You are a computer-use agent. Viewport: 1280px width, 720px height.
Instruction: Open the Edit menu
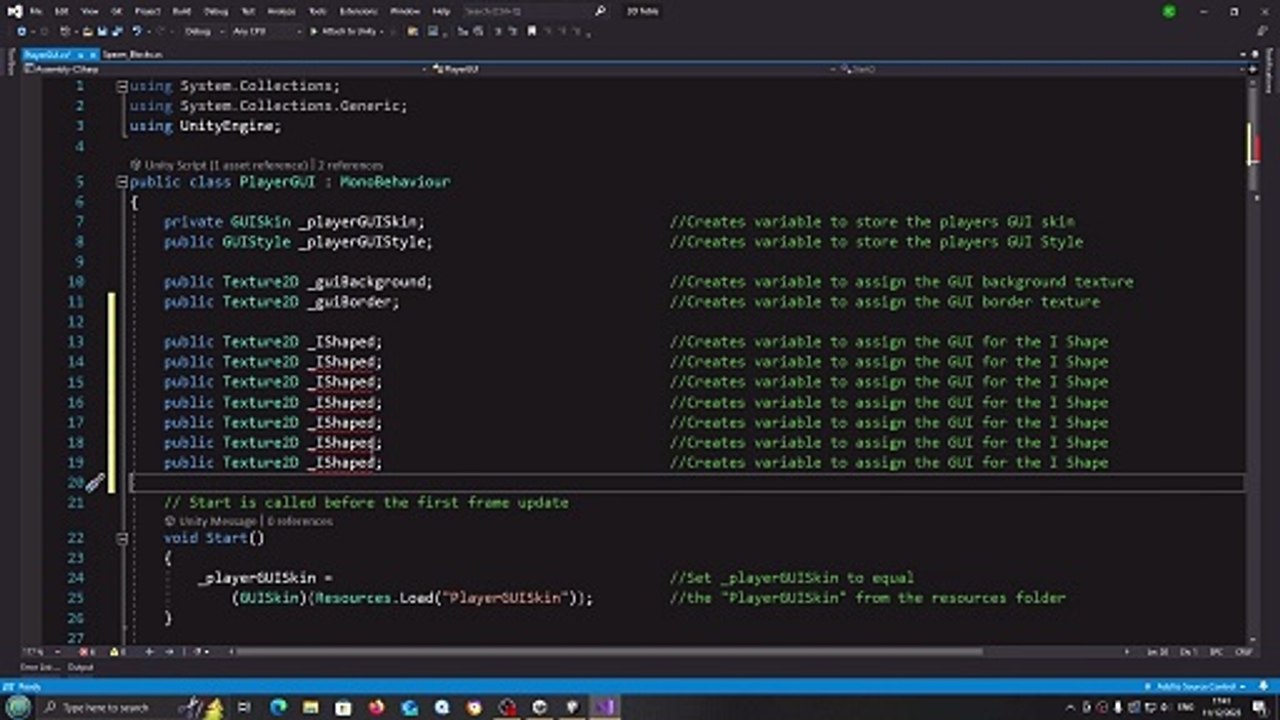62,11
